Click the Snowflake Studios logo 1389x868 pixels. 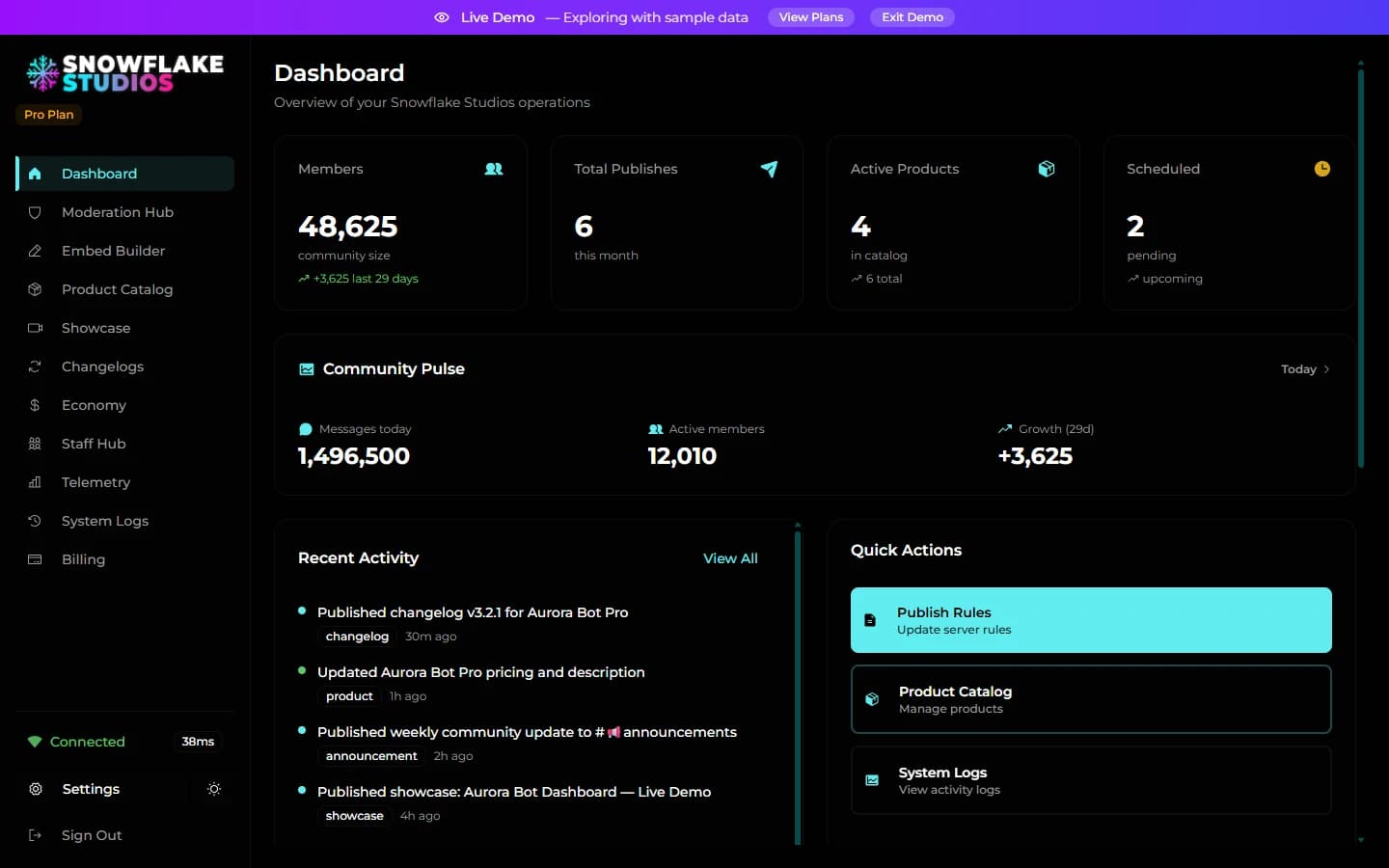tap(125, 73)
